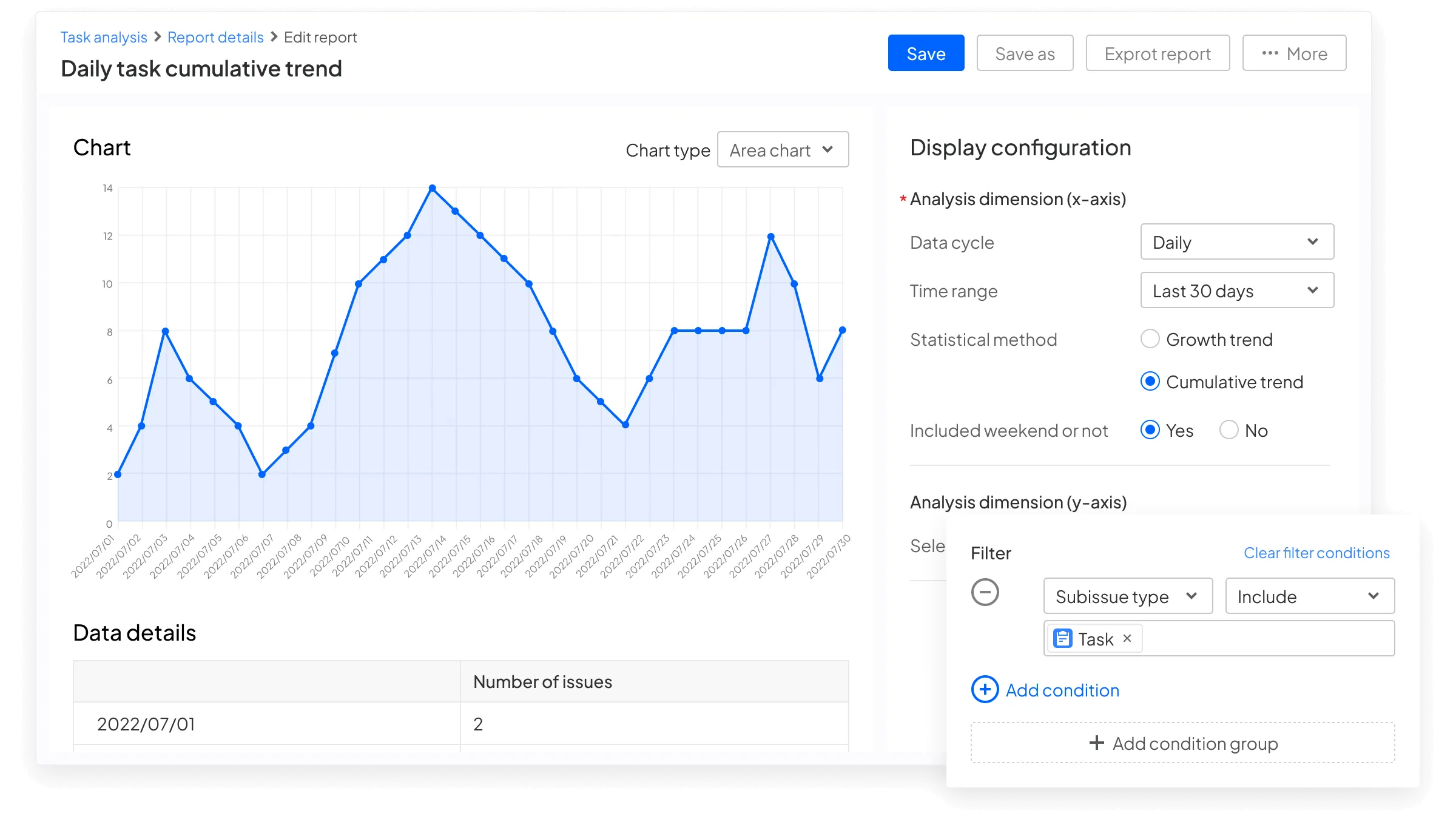Remove filter condition with minus icon

coord(985,592)
